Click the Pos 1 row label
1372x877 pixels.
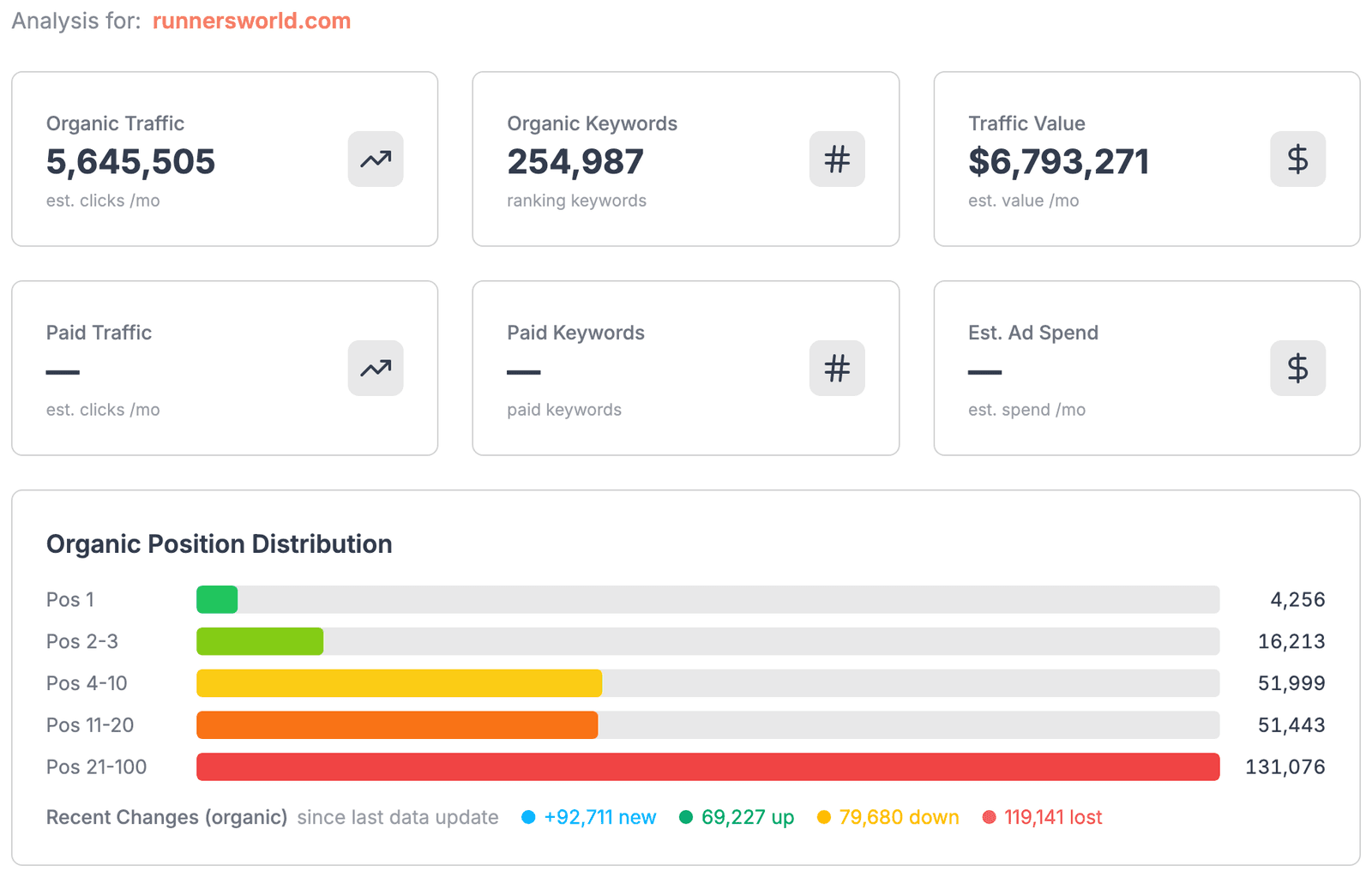coord(69,599)
